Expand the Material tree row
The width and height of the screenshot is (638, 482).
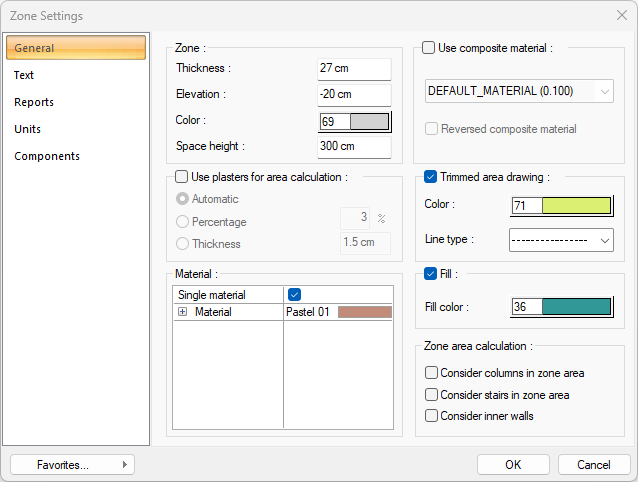point(183,312)
